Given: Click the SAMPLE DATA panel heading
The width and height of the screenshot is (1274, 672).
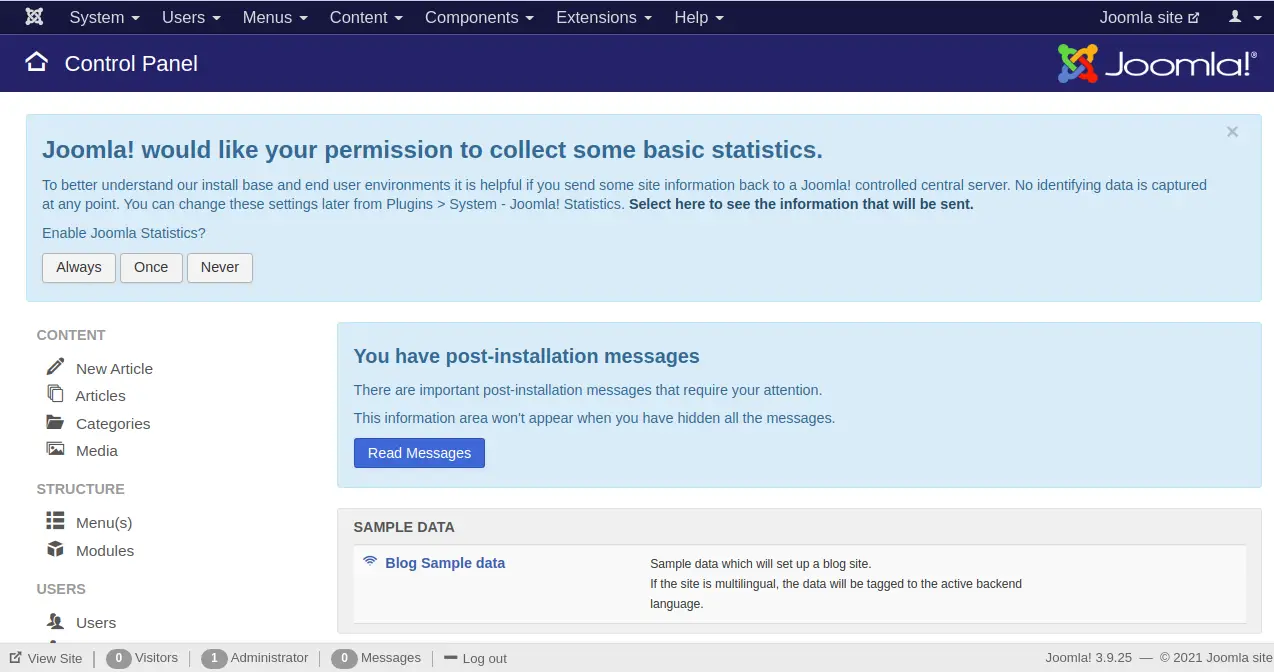Looking at the screenshot, I should [404, 527].
